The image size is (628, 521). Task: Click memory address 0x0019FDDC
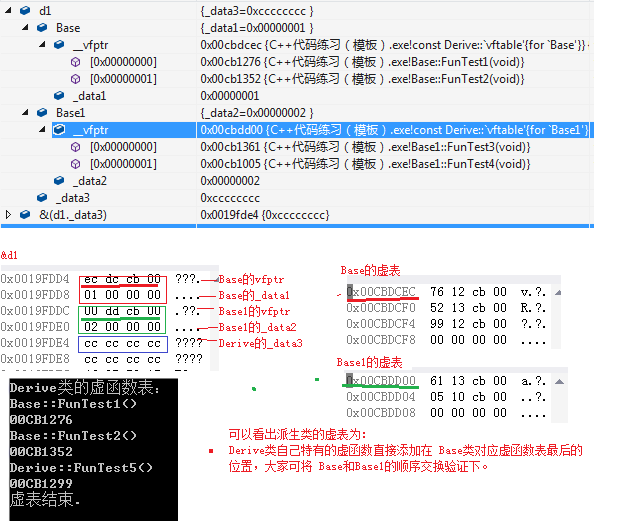pyautogui.click(x=35, y=311)
